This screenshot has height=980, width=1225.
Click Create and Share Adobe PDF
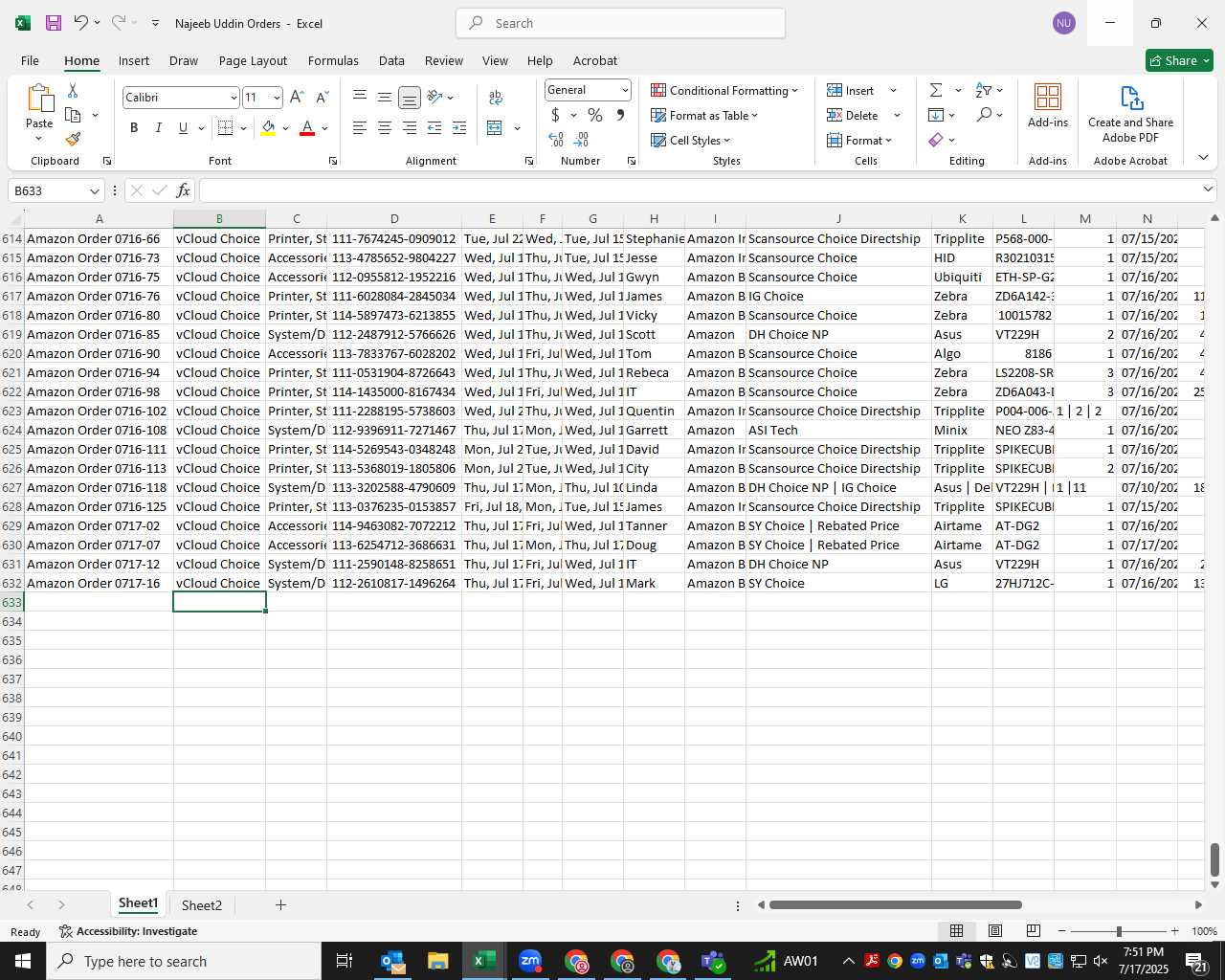click(x=1130, y=114)
